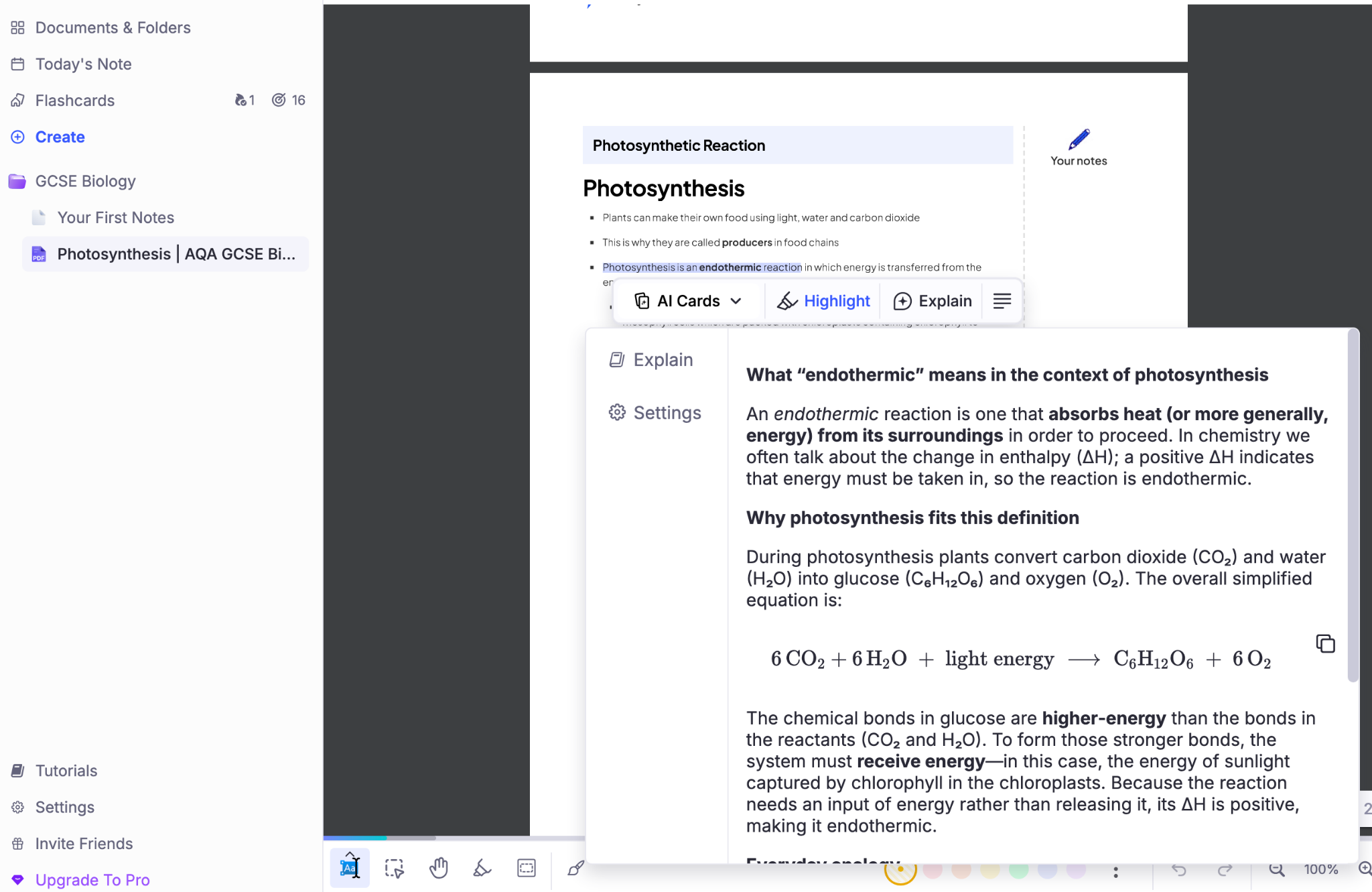Open Tutorials from the sidebar

(66, 771)
